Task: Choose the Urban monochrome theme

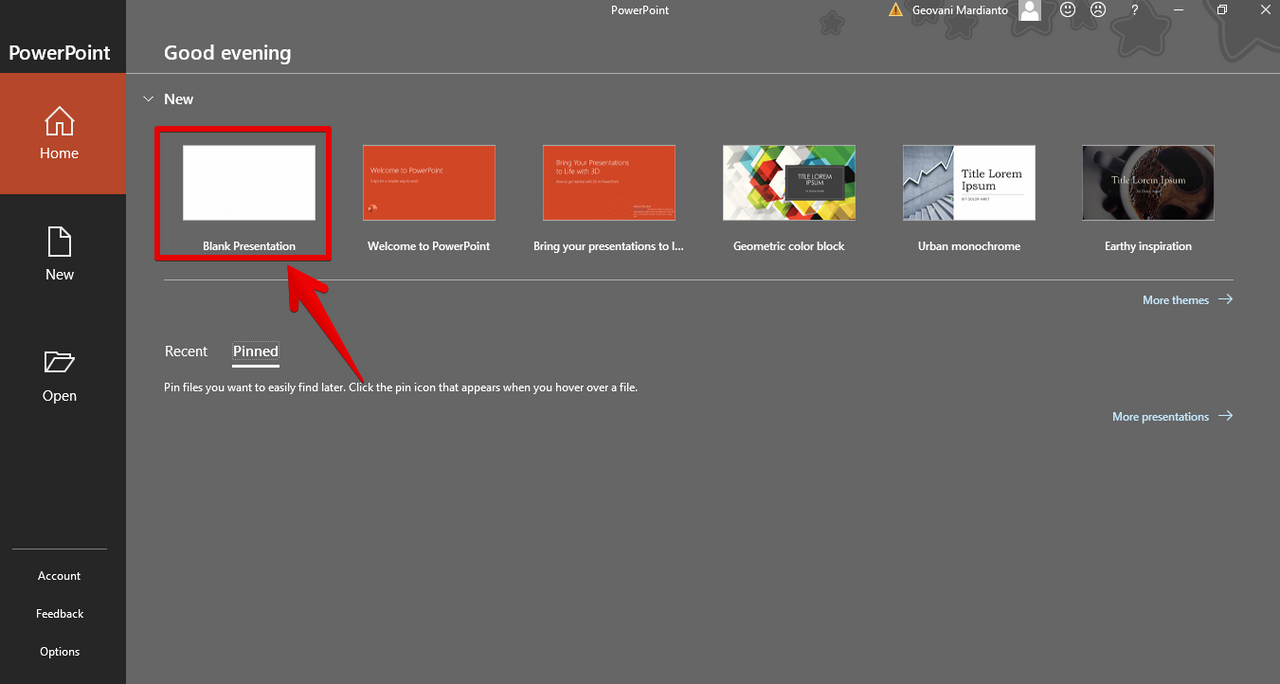Action: click(x=969, y=183)
